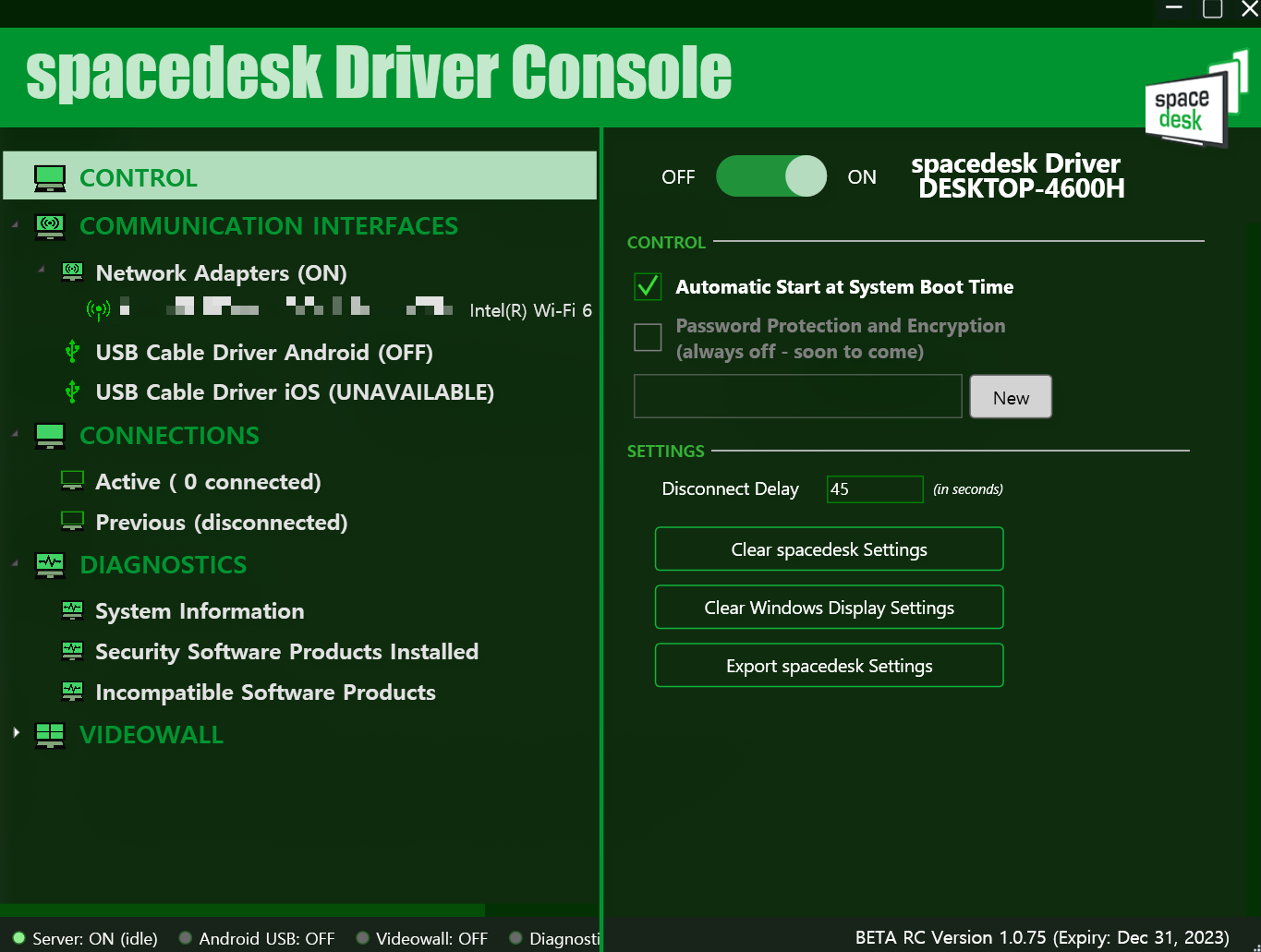The height and width of the screenshot is (952, 1261).
Task: Click Clear spacedesk Settings button
Action: [830, 549]
